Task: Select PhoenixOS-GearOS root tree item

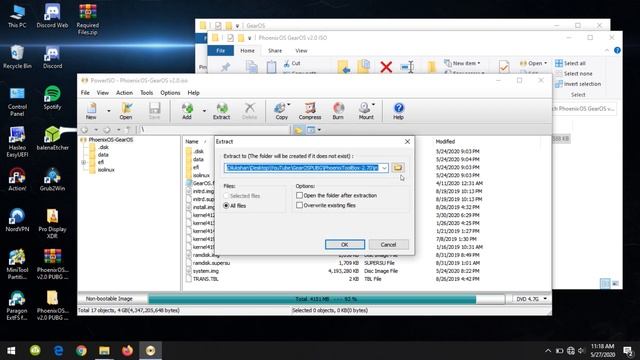Action: pos(110,140)
